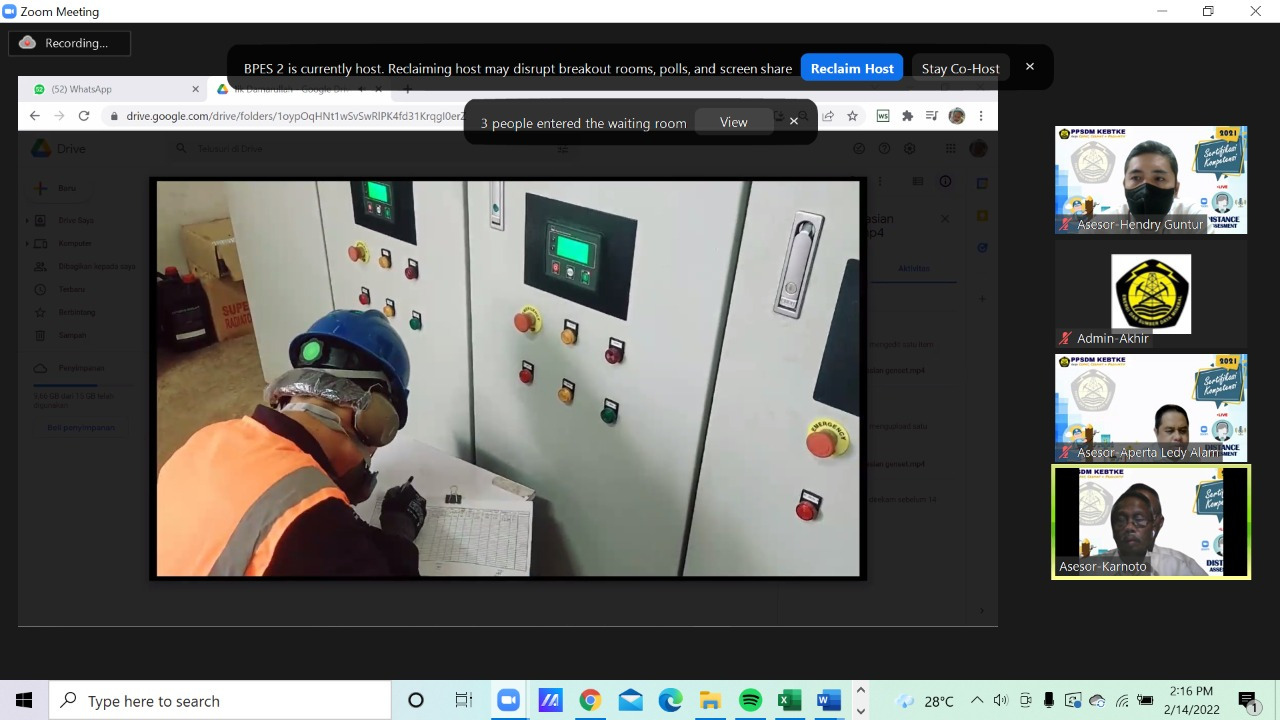This screenshot has width=1280, height=720.
Task: Open Chrome three-dot menu
Action: pos(982,116)
